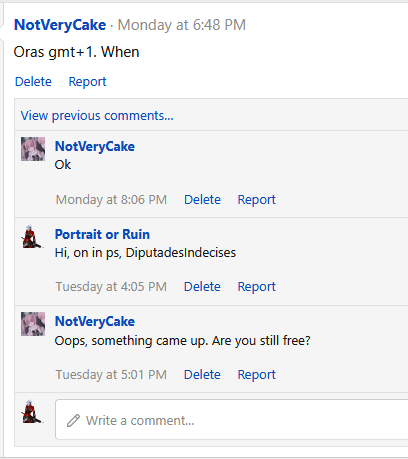Open NotVeryCake profile from the post header
The width and height of the screenshot is (408, 459).
(60, 25)
